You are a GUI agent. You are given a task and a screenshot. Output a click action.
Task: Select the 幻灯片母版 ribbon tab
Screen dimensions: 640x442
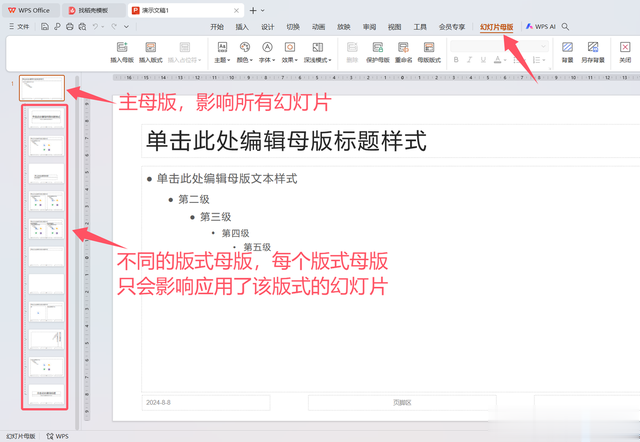point(497,27)
